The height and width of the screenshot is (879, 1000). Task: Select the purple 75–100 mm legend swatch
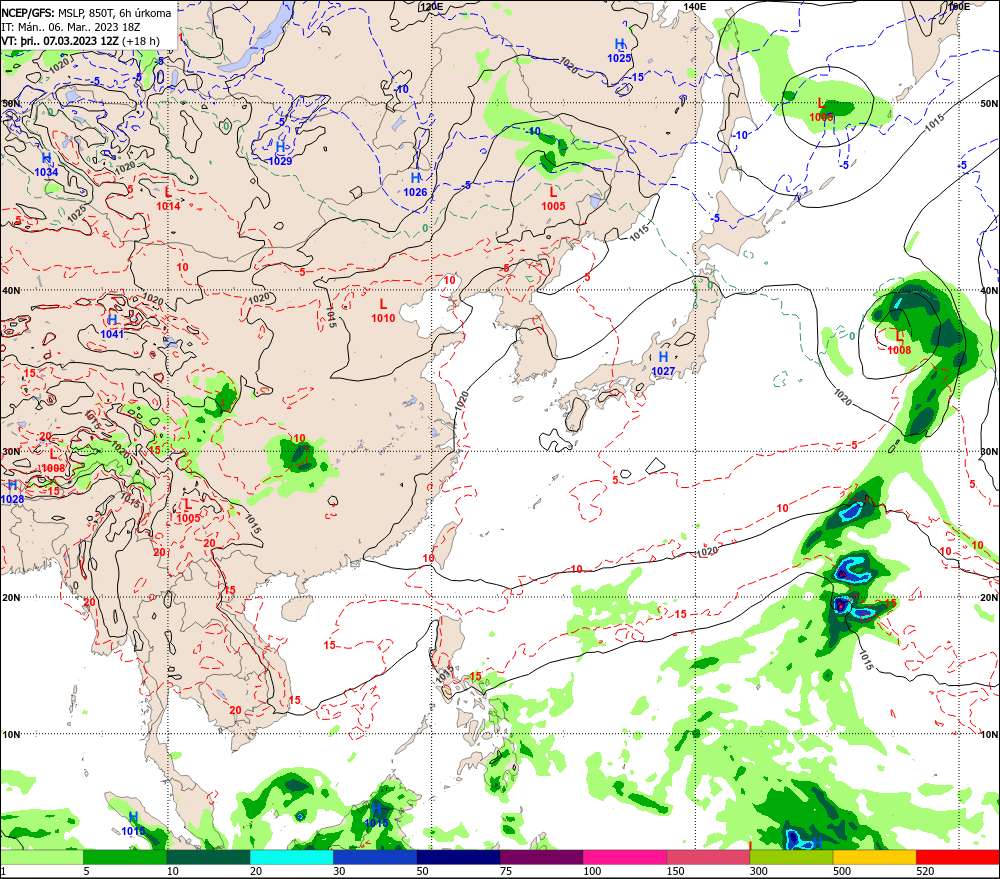pyautogui.click(x=541, y=857)
